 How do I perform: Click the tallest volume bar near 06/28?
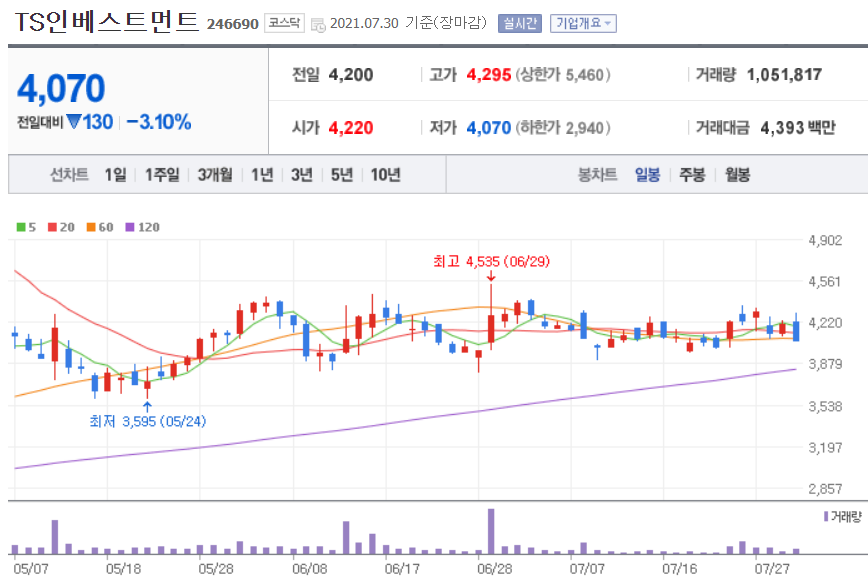coord(491,532)
